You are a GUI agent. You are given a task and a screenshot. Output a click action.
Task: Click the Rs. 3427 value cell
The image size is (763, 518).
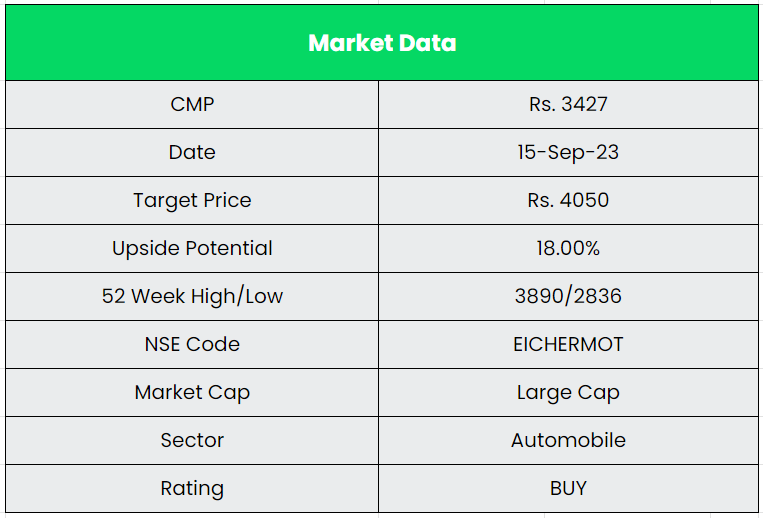pyautogui.click(x=568, y=104)
